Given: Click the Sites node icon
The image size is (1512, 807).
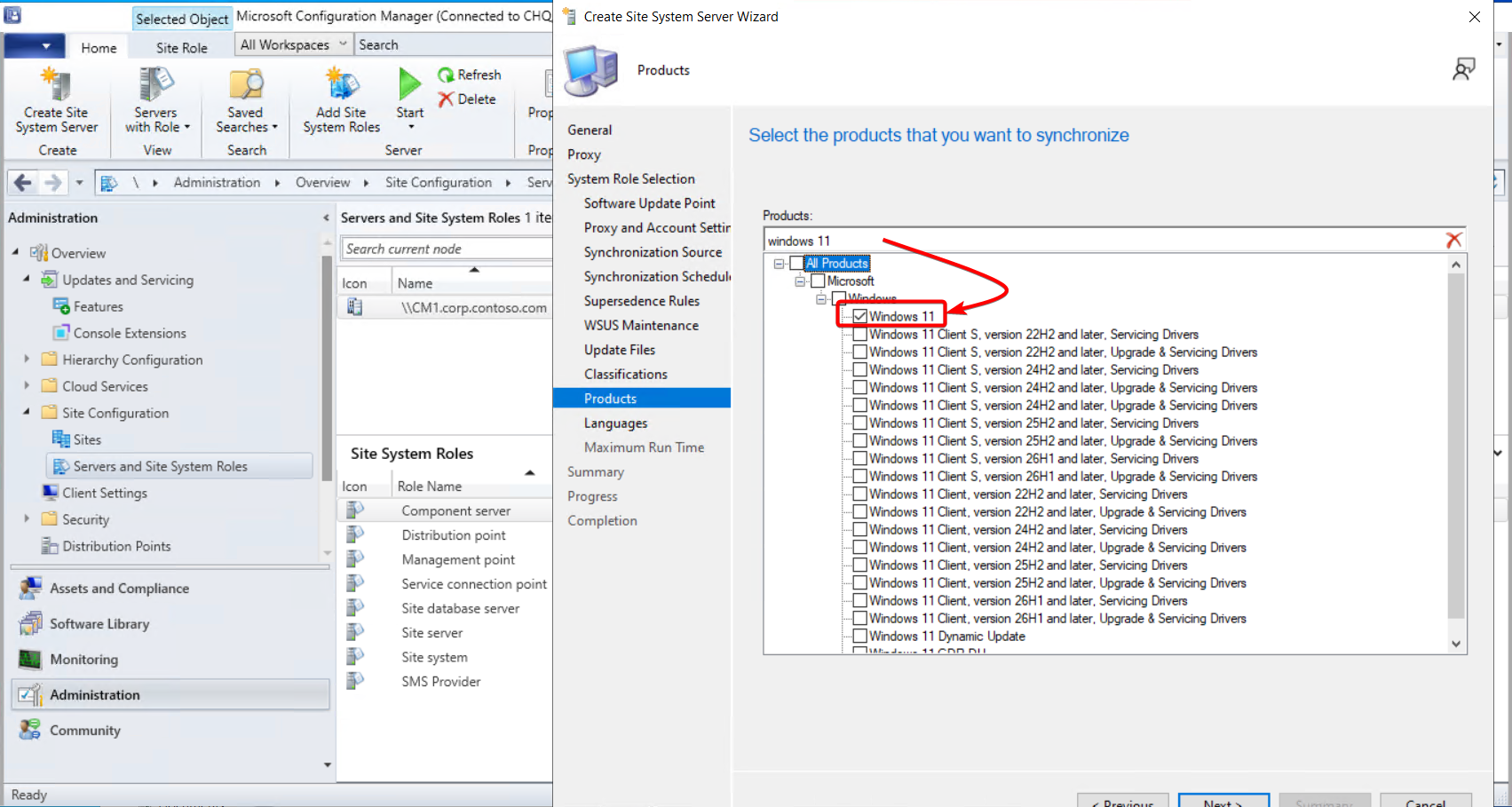Looking at the screenshot, I should tap(61, 439).
